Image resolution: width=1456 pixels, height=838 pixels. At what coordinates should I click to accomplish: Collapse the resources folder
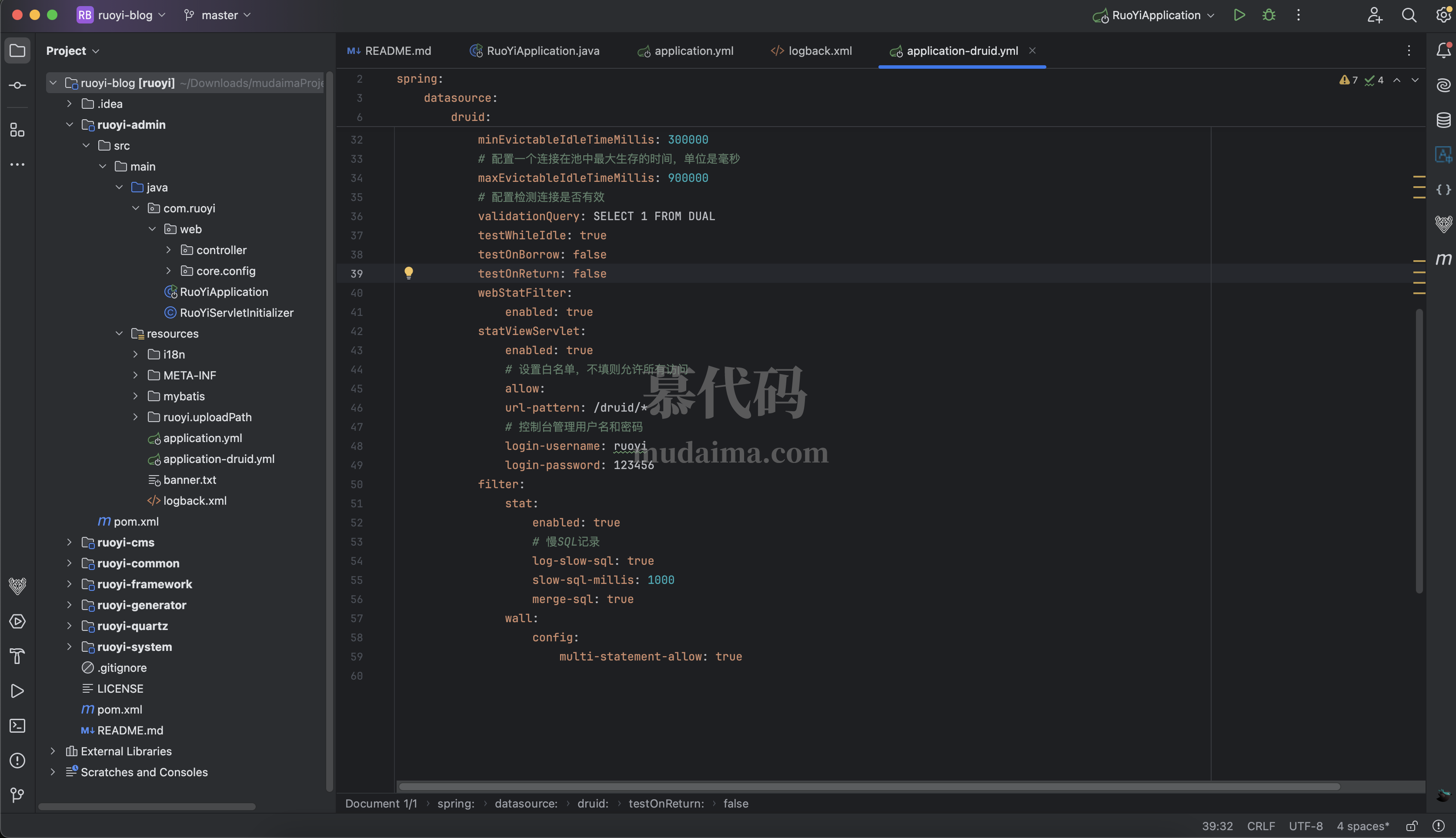119,333
